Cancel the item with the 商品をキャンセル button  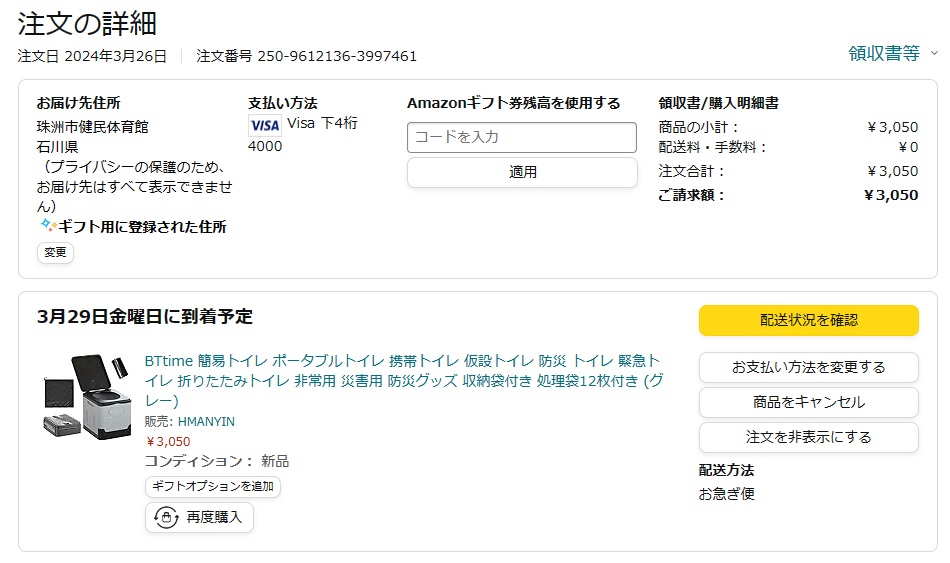(808, 402)
